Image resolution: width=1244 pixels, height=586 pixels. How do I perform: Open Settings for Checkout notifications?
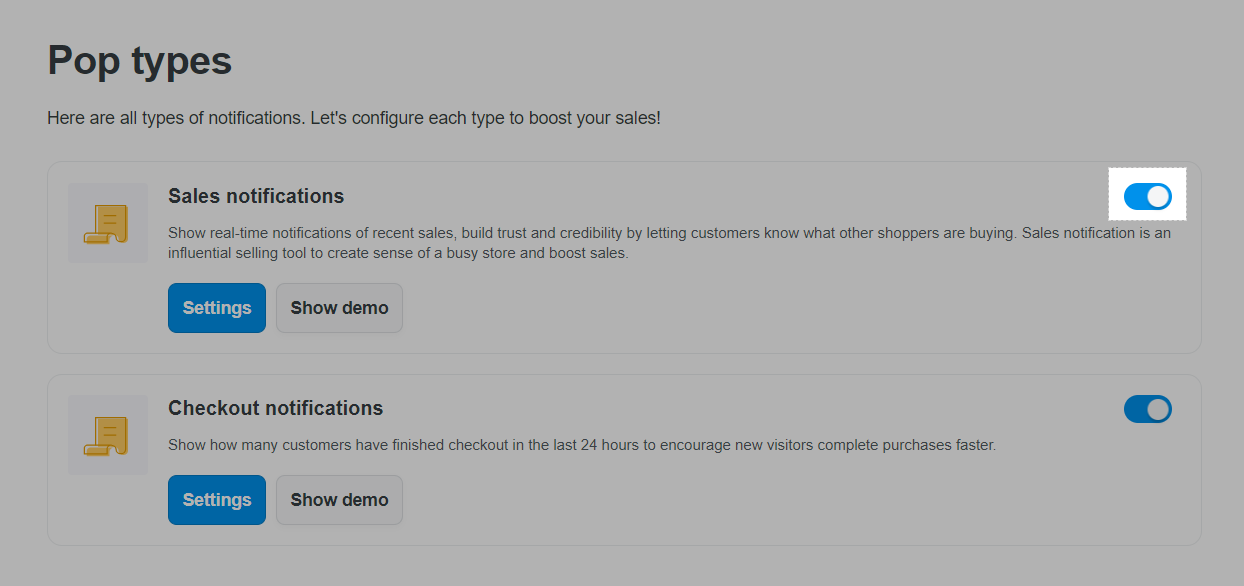tap(217, 500)
